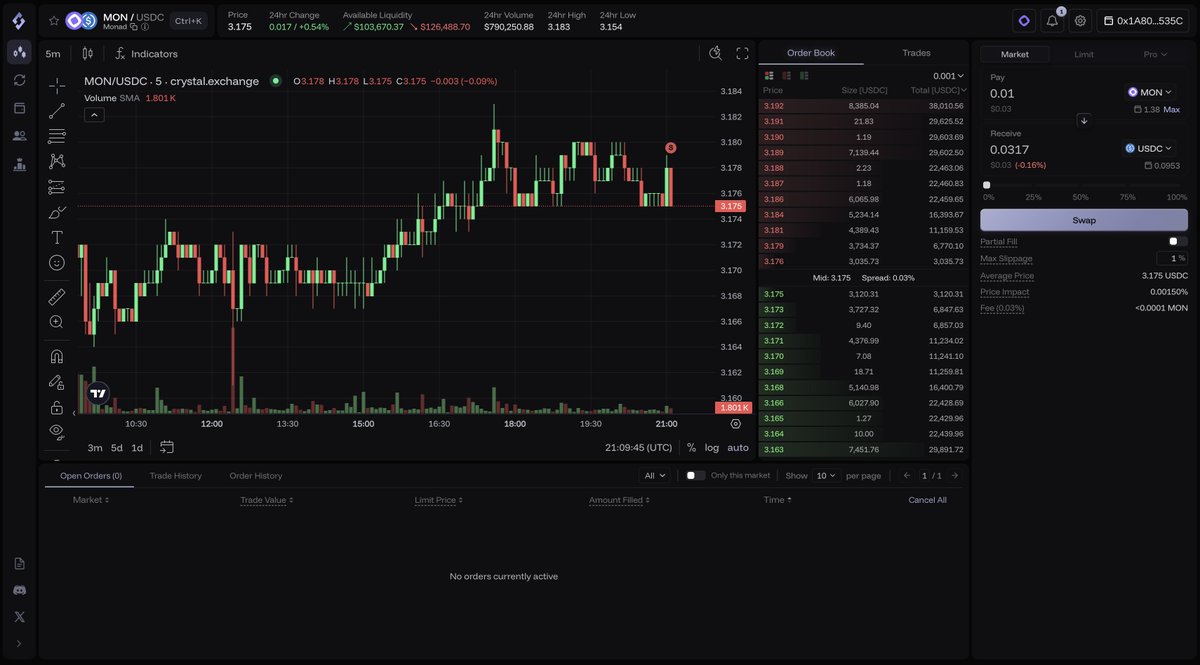Open chart candle style selector
Viewport: 1200px width, 665px height.
(88, 54)
